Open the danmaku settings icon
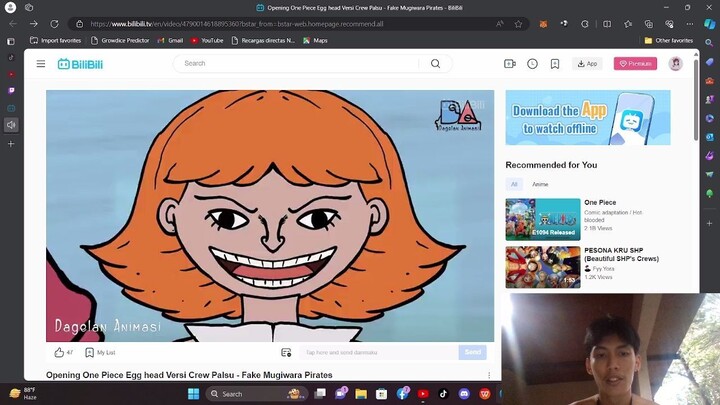Viewport: 720px width, 405px height. coord(286,352)
